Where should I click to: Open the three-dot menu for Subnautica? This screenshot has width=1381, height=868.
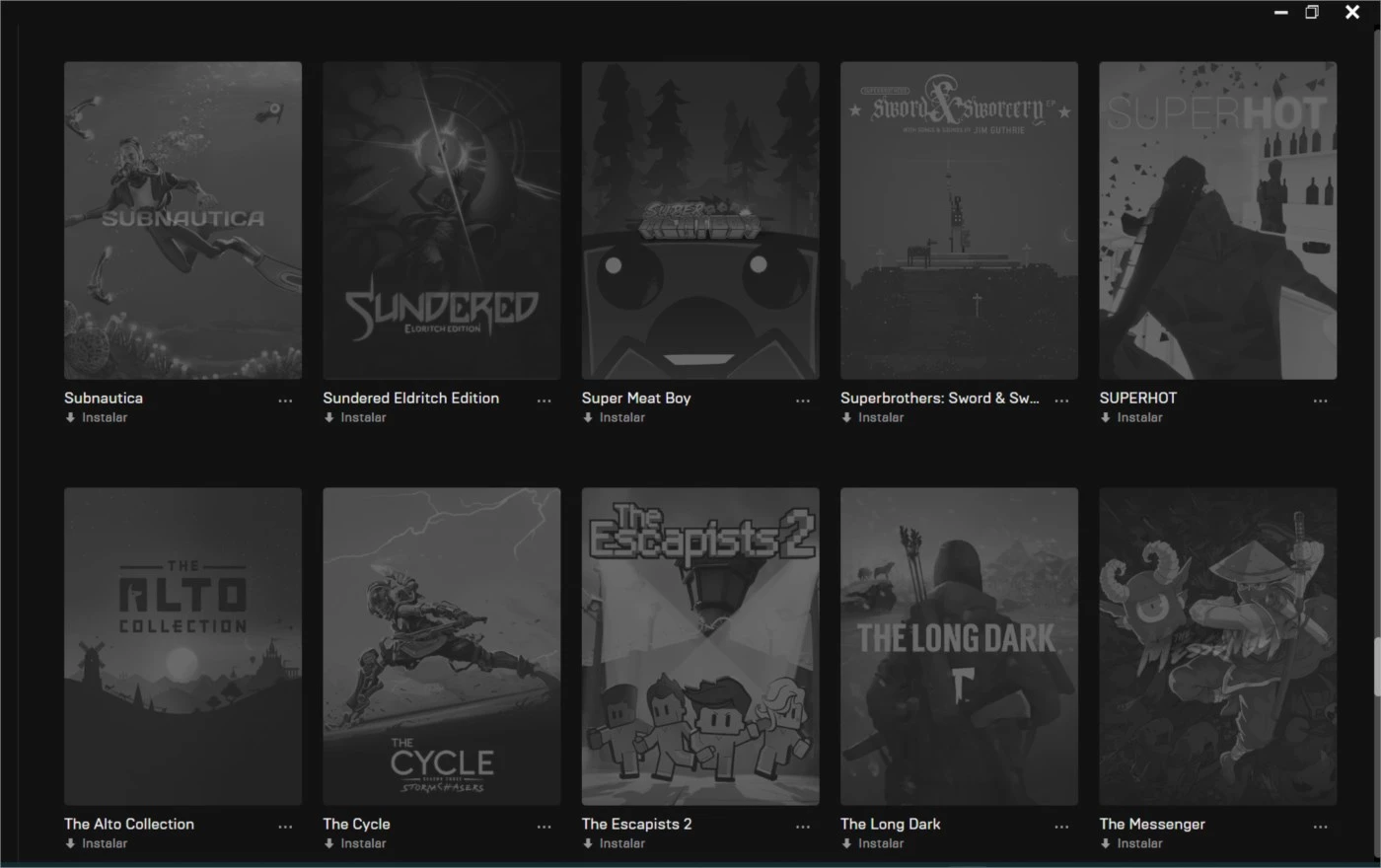285,400
